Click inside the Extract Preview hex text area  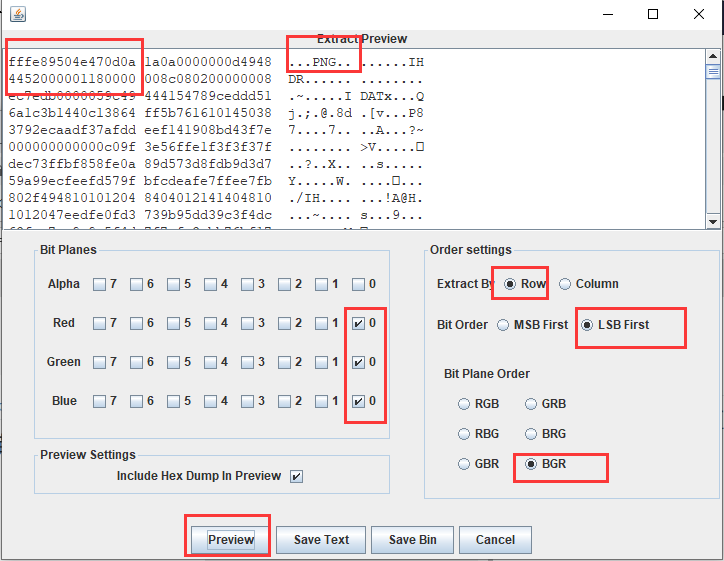click(355, 139)
